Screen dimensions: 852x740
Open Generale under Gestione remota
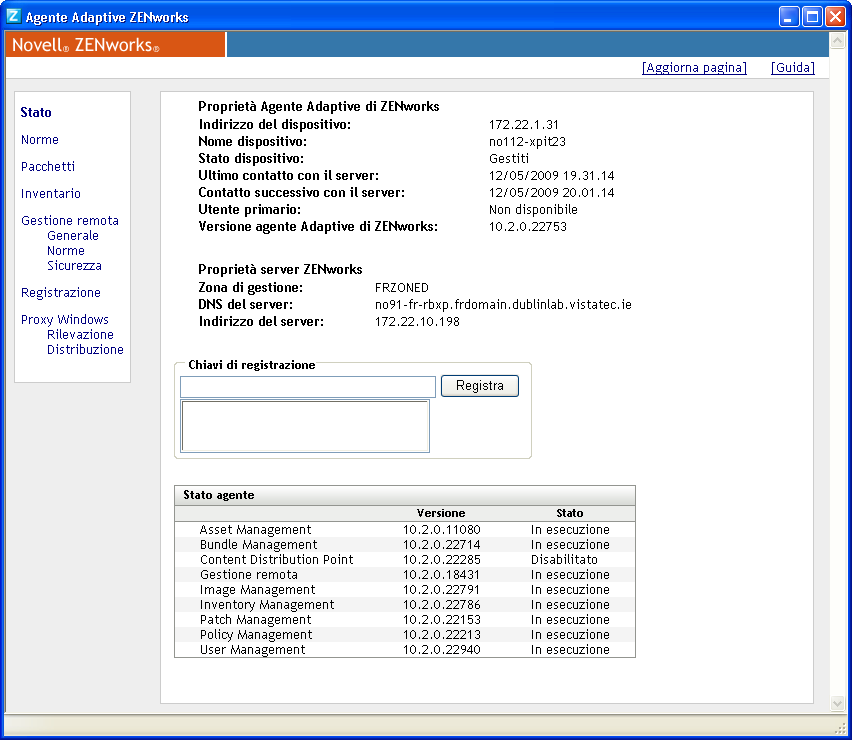pyautogui.click(x=73, y=236)
